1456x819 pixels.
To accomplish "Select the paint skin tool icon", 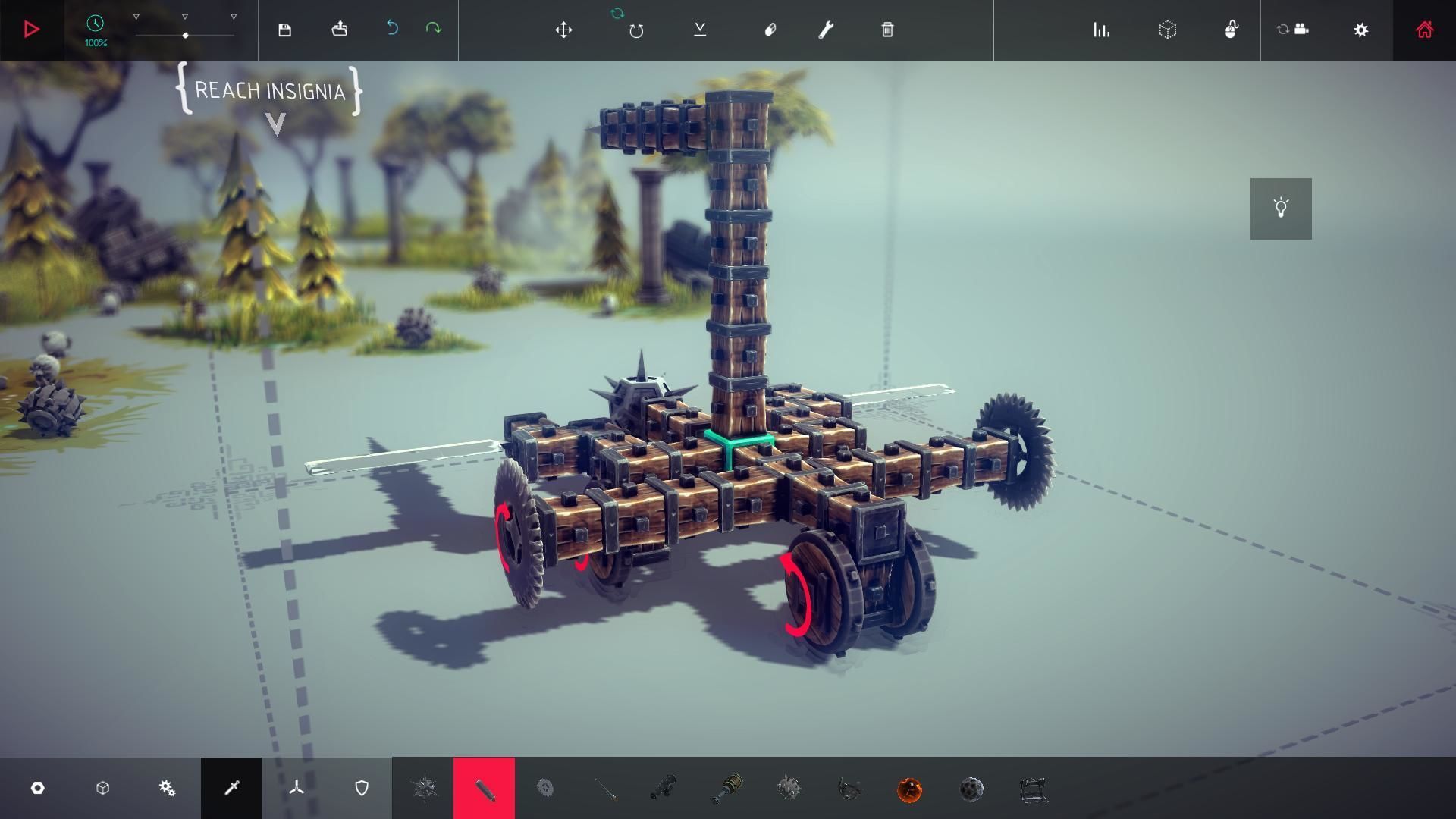I will pos(770,30).
